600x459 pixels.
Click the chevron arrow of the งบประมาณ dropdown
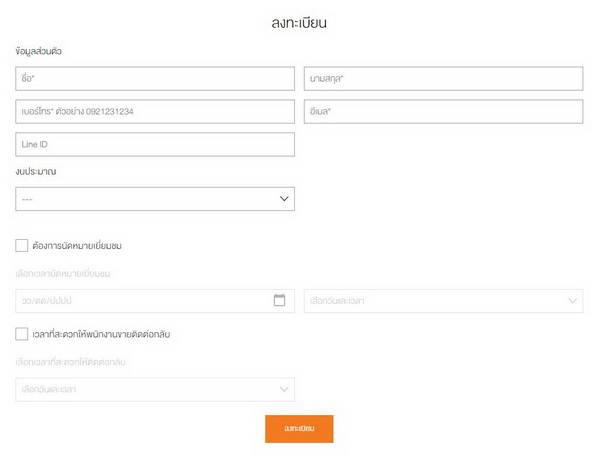click(283, 199)
